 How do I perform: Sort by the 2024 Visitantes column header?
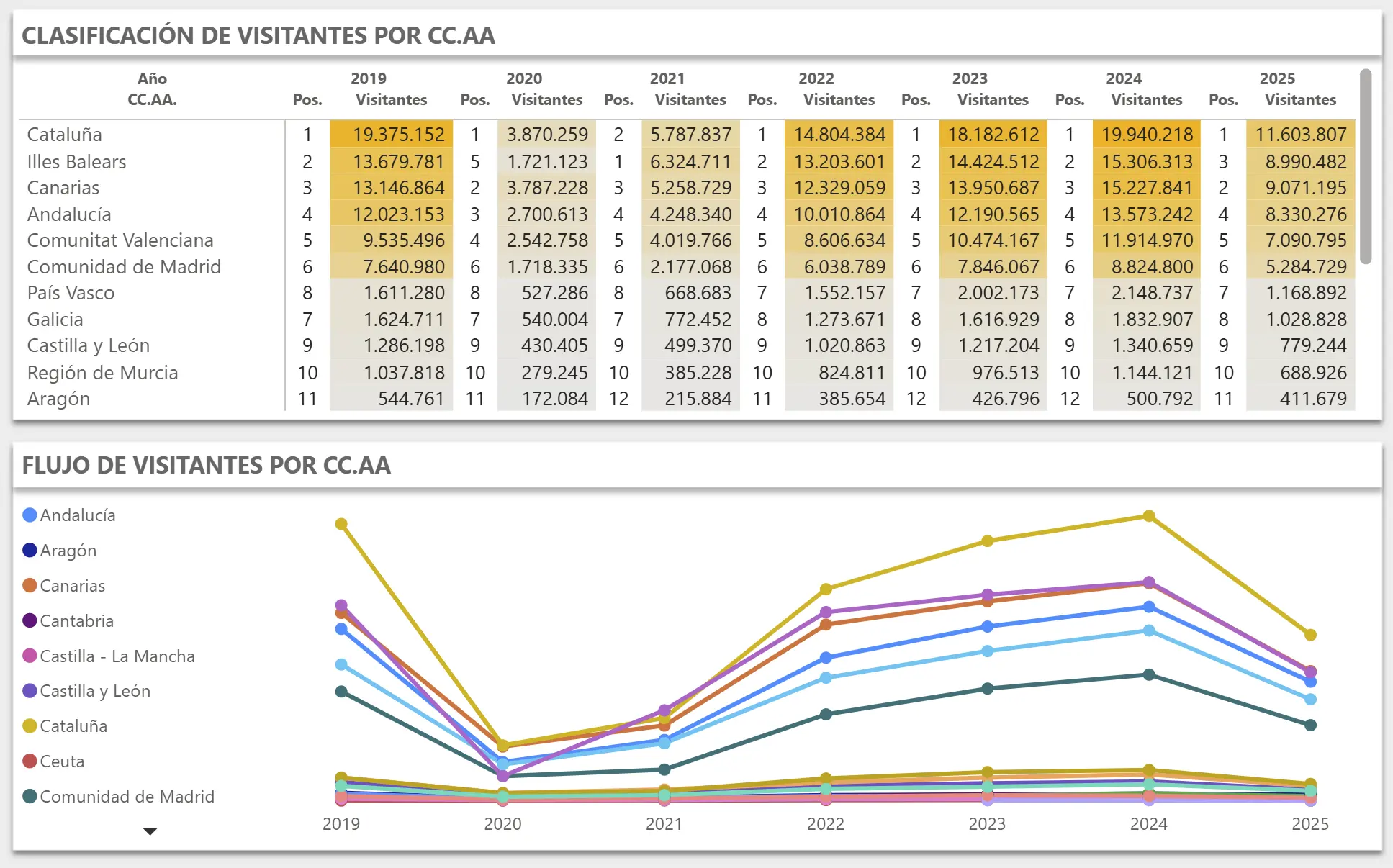pyautogui.click(x=1146, y=100)
